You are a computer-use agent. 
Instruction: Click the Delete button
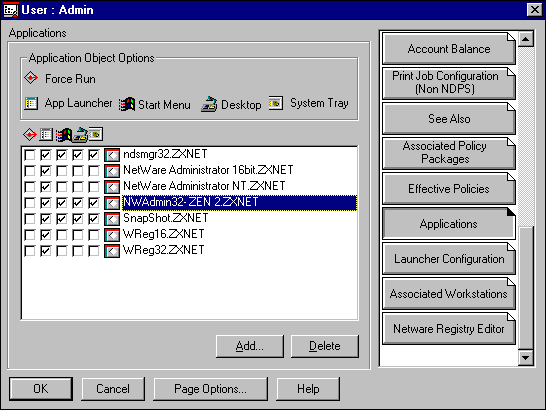click(x=325, y=346)
